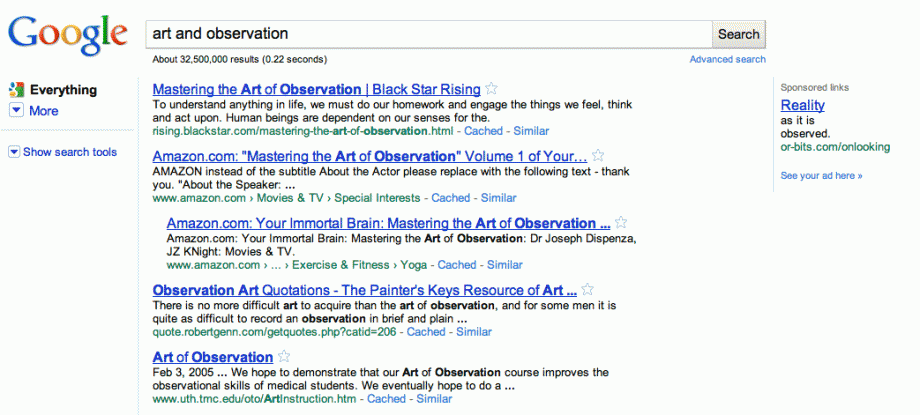The height and width of the screenshot is (415, 920).
Task: Open Similar link for rising.blackstar.com result
Action: [531, 131]
